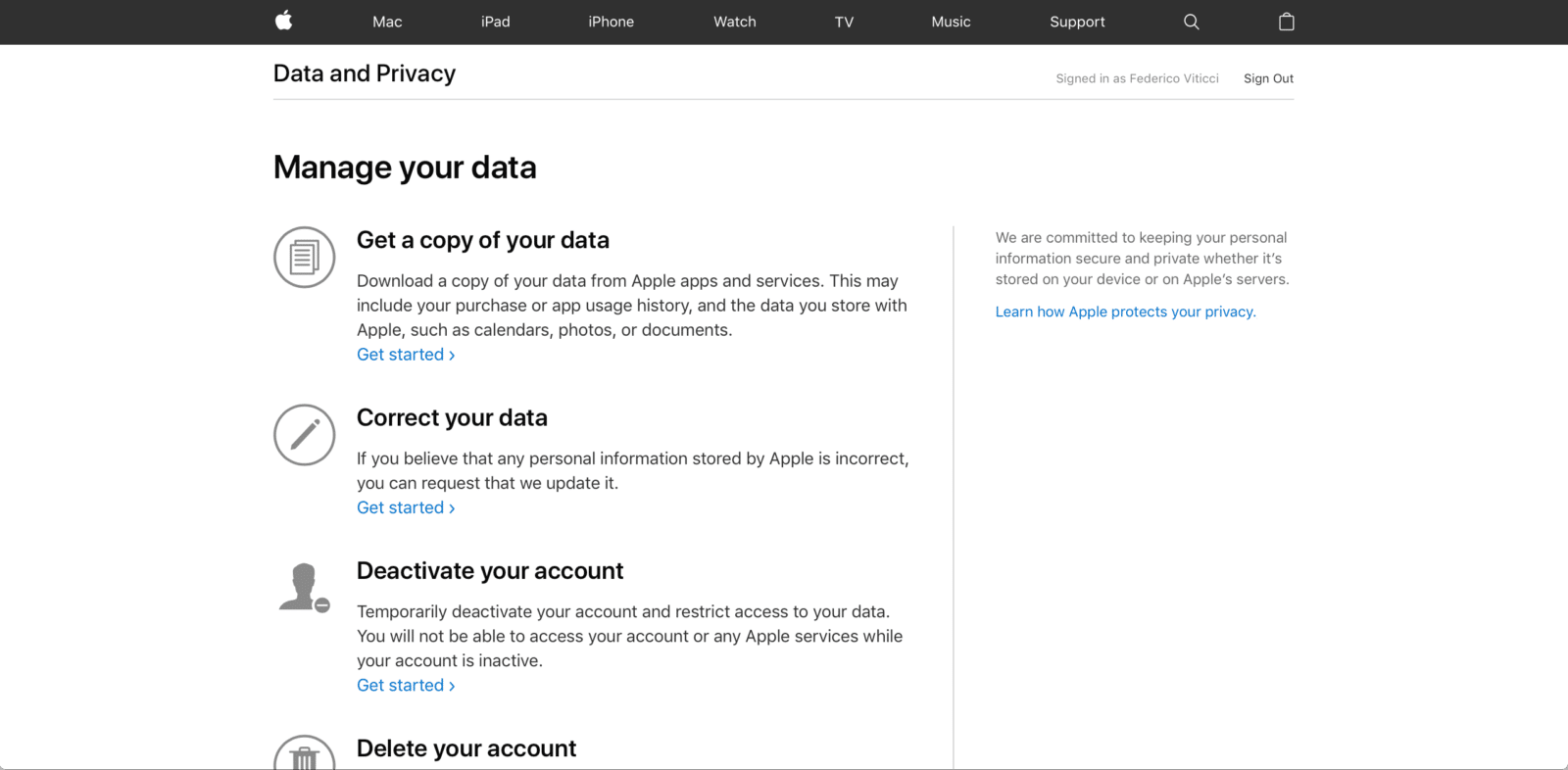Go to the iPad section
This screenshot has width=1568, height=770.
click(x=495, y=22)
